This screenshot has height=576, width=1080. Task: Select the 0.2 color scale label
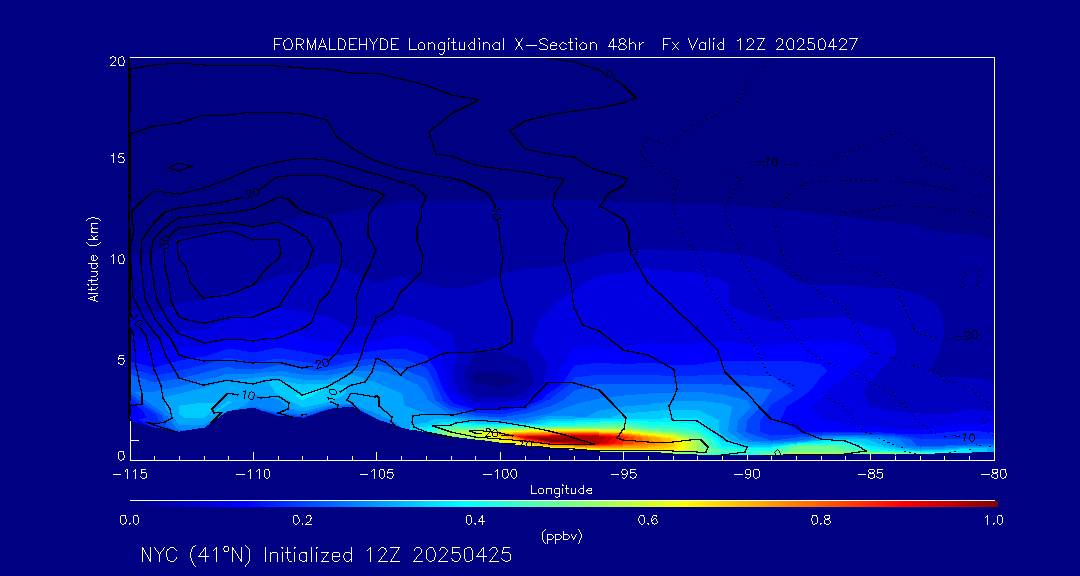(303, 520)
